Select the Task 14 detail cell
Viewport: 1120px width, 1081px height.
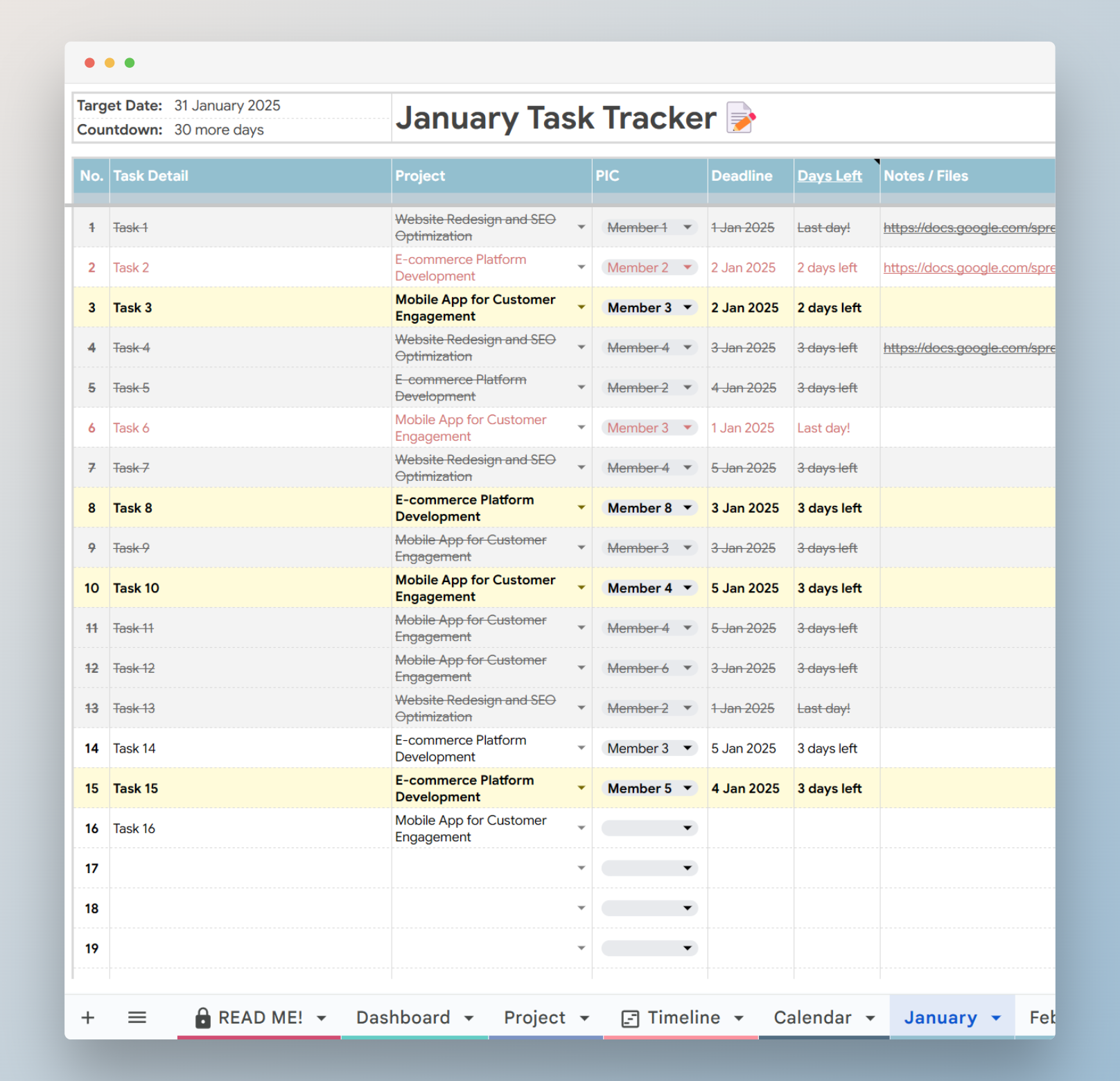(250, 748)
